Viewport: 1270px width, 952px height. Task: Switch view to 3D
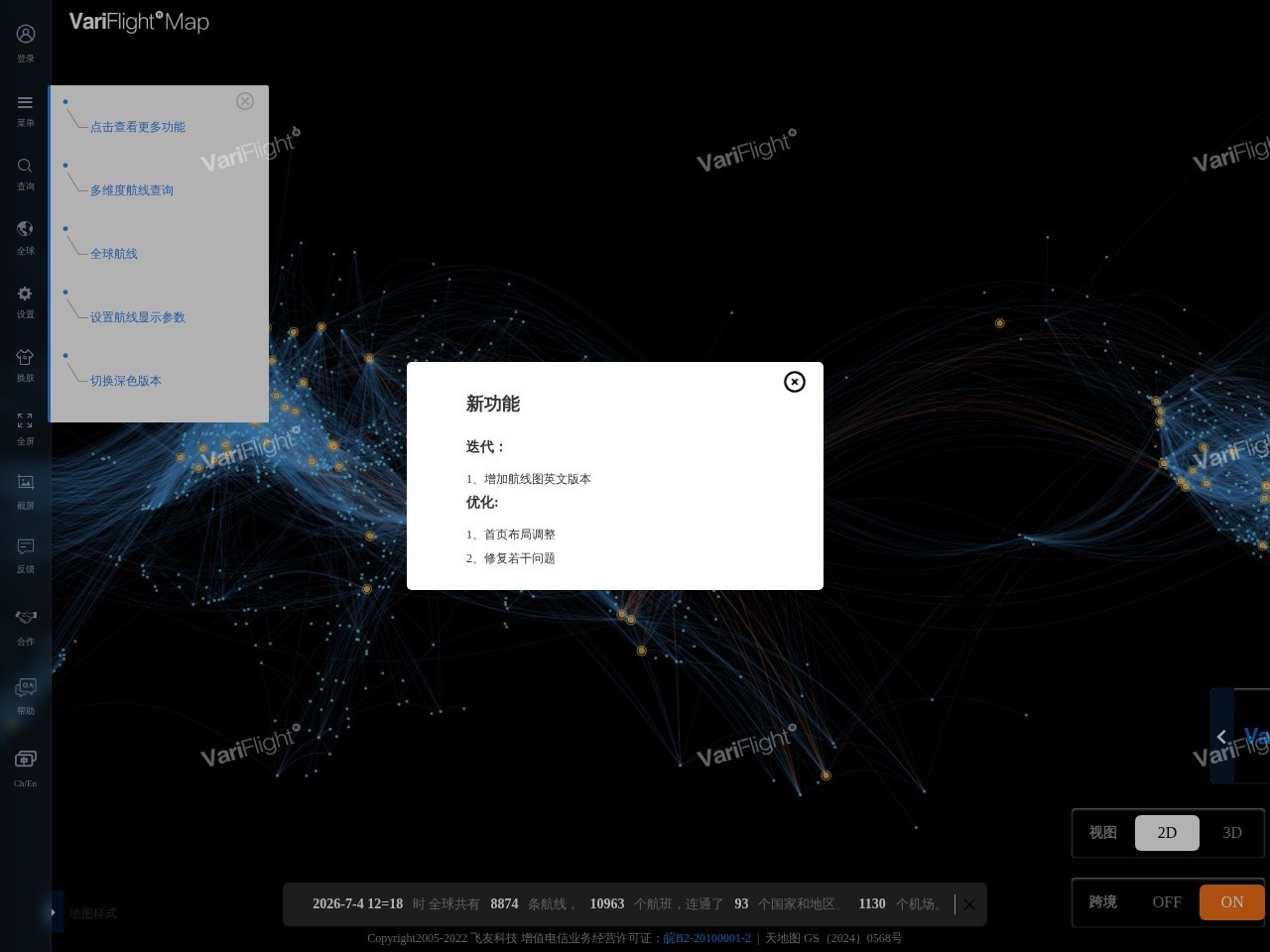click(x=1232, y=833)
